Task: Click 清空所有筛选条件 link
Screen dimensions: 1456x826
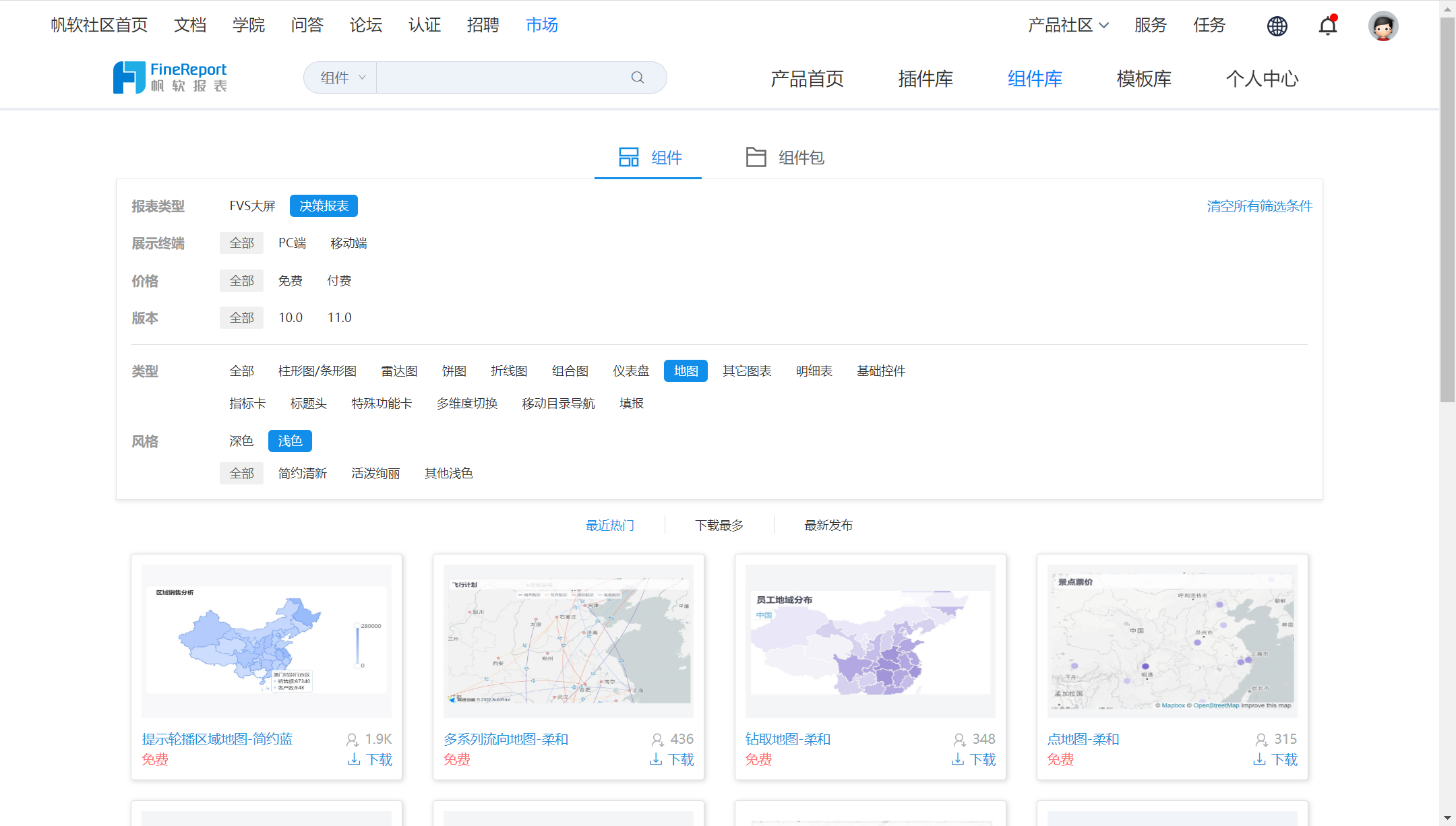Action: click(x=1259, y=206)
